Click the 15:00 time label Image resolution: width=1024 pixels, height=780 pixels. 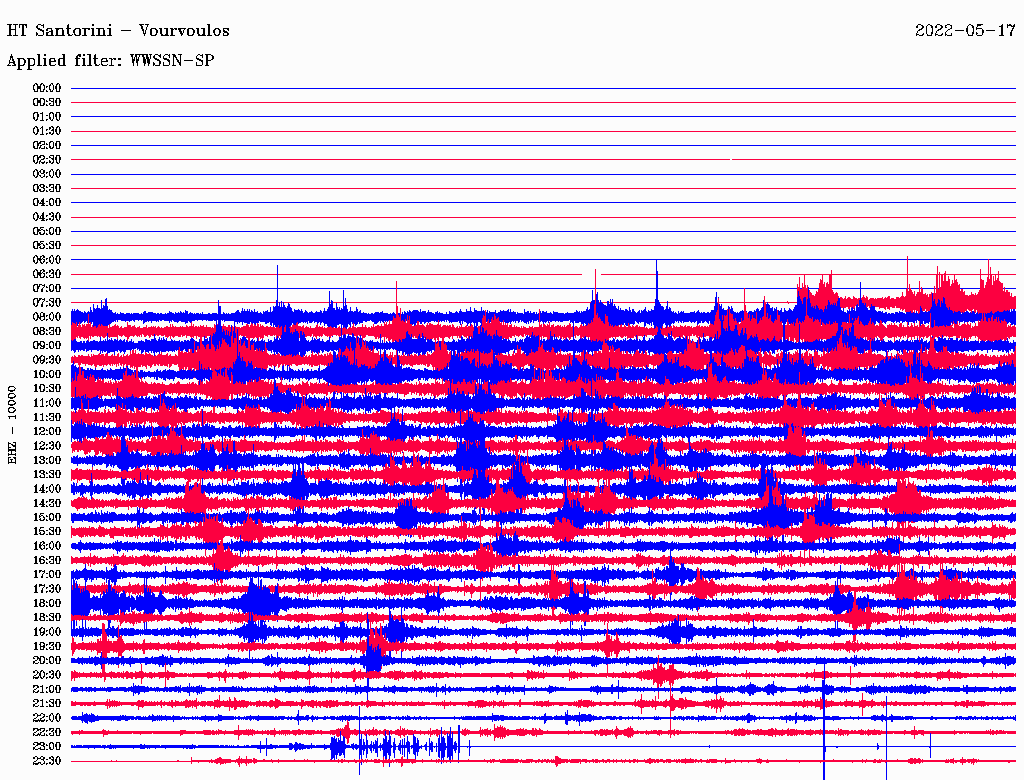[x=47, y=517]
